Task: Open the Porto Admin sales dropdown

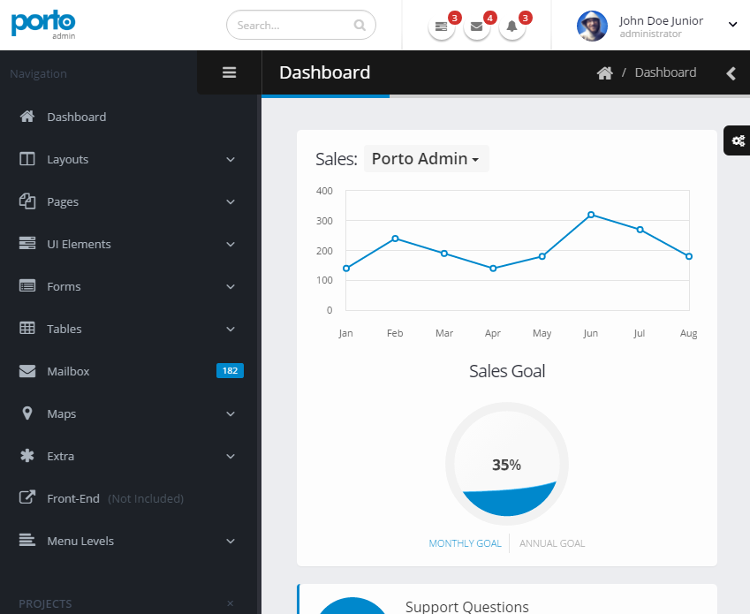Action: point(426,158)
